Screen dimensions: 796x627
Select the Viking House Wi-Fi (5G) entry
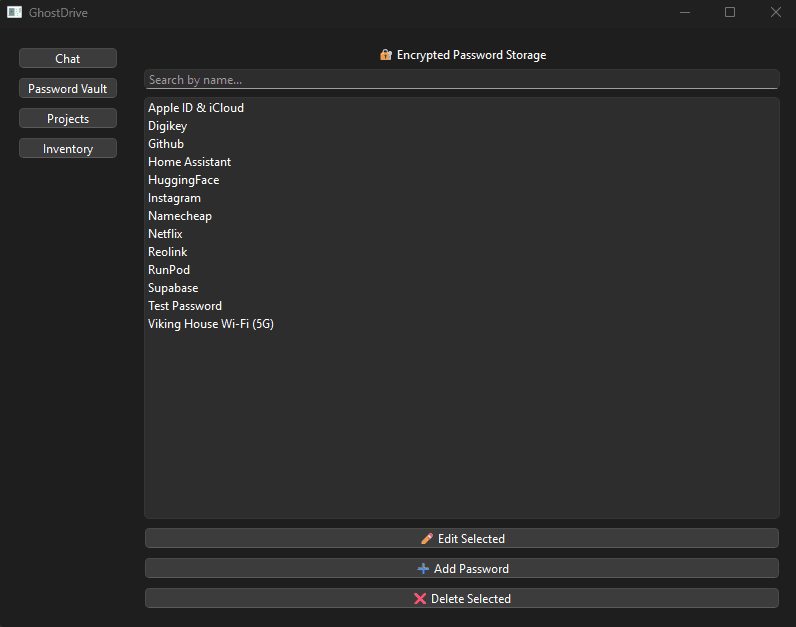(x=461, y=324)
